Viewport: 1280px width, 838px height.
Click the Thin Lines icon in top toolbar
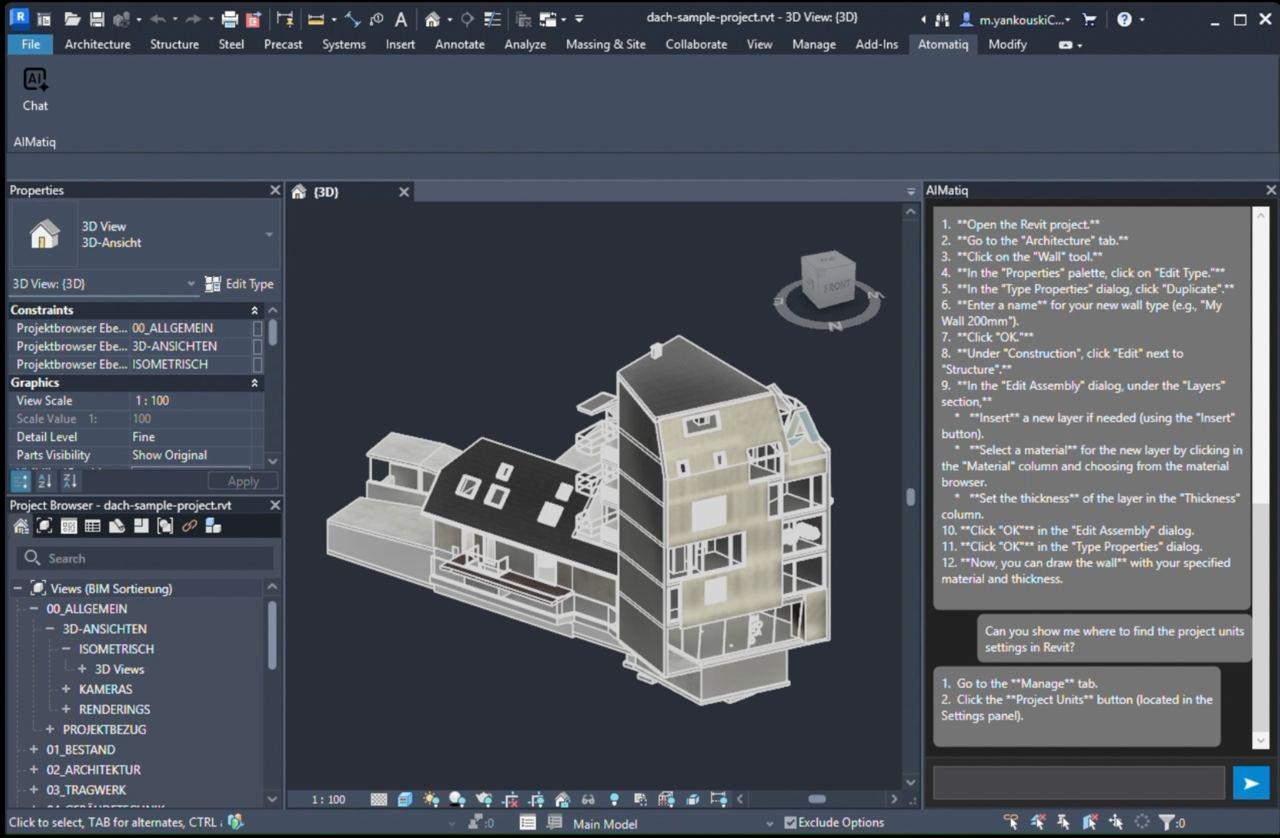coord(492,19)
